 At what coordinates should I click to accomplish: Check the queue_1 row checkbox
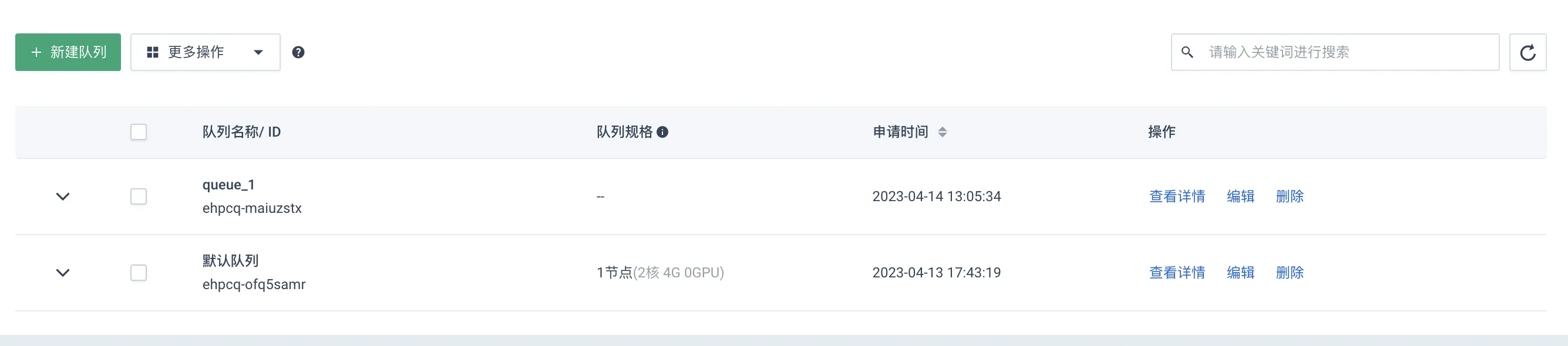(x=139, y=196)
